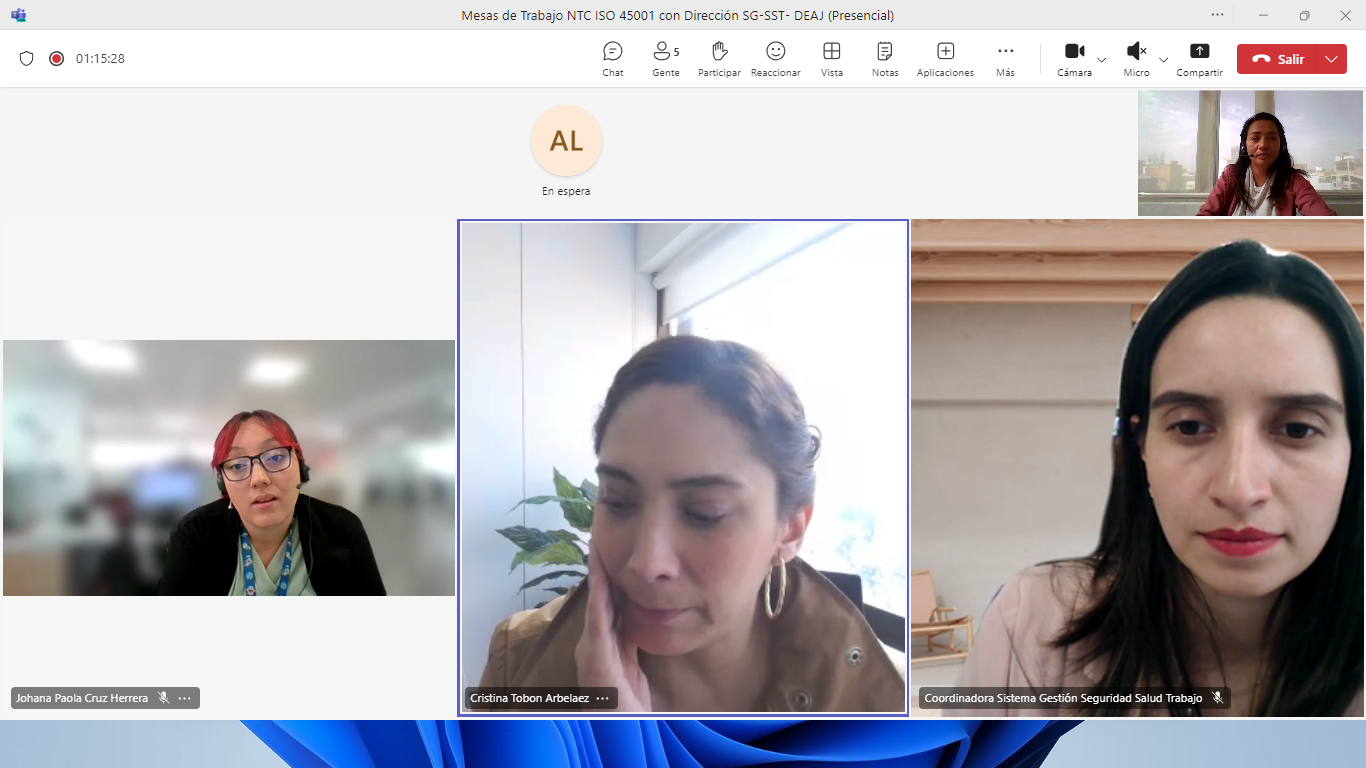Screen dimensions: 1366x768
Task: Open more options for Cristina Tobon Arbelaez
Action: tap(603, 698)
